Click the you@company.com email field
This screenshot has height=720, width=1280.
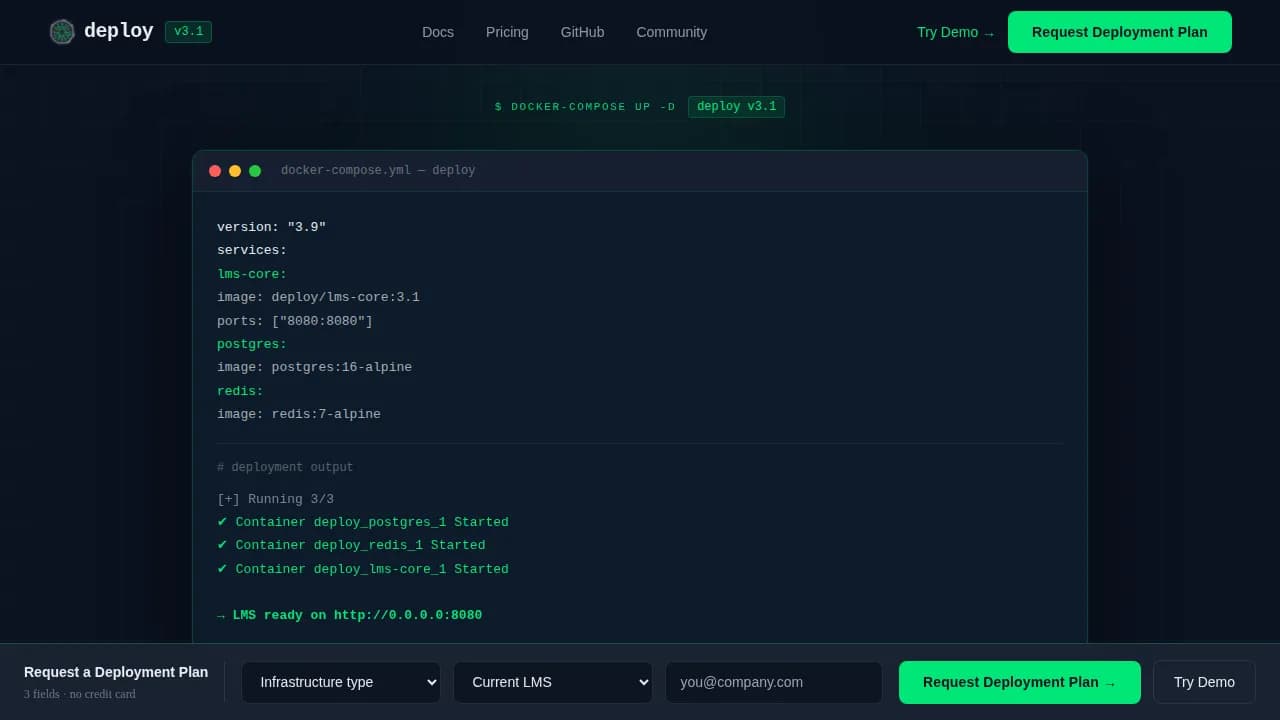[773, 682]
